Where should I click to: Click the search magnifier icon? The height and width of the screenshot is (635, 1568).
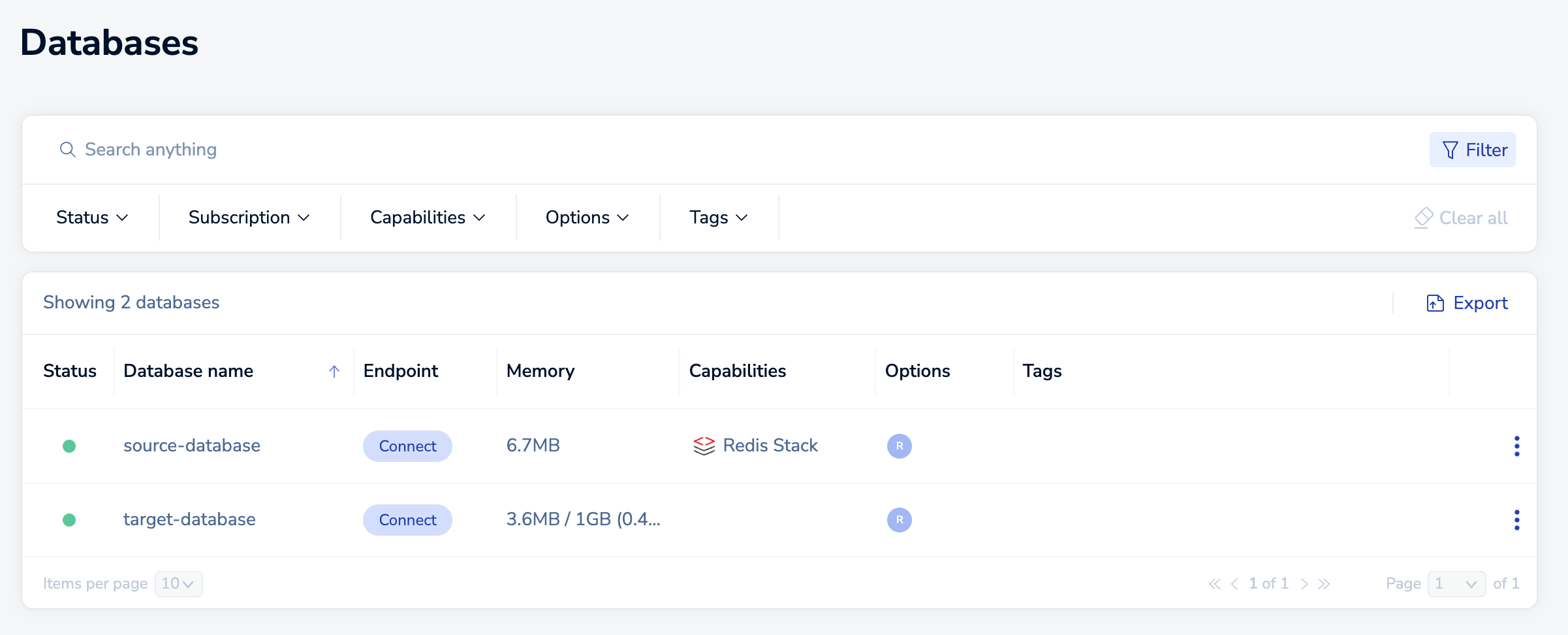(67, 150)
